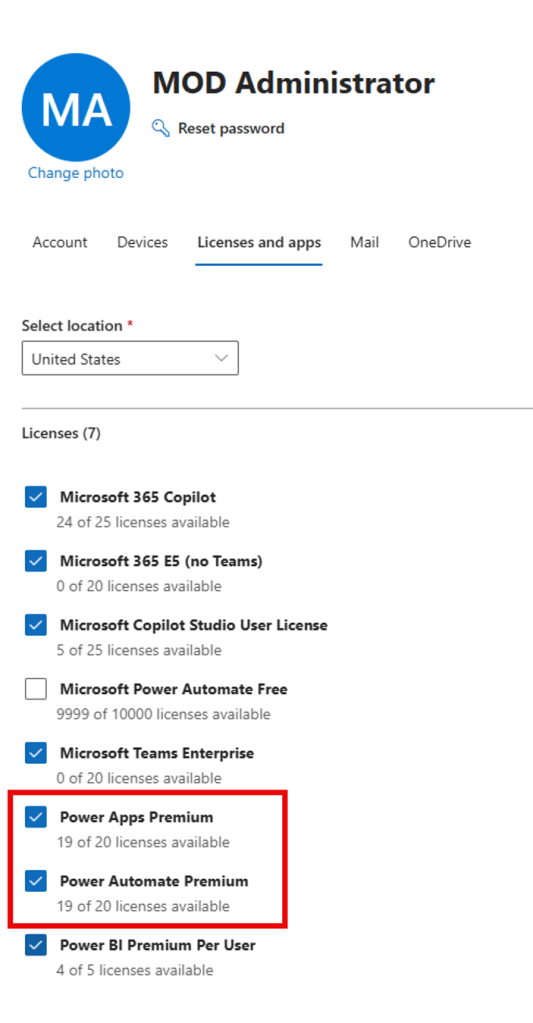
Task: Toggle Microsoft Copilot Studio User License checkbox
Action: pyautogui.click(x=36, y=624)
